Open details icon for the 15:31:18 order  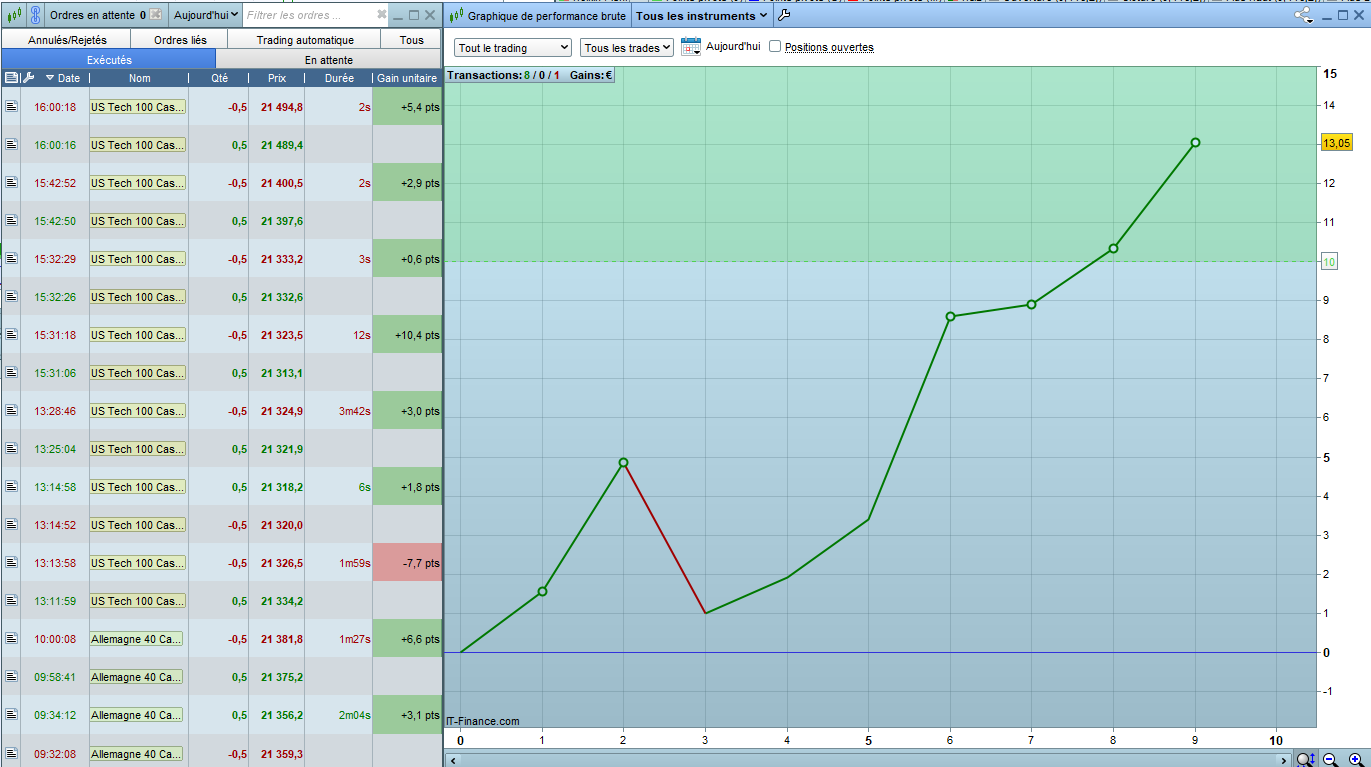click(x=11, y=335)
